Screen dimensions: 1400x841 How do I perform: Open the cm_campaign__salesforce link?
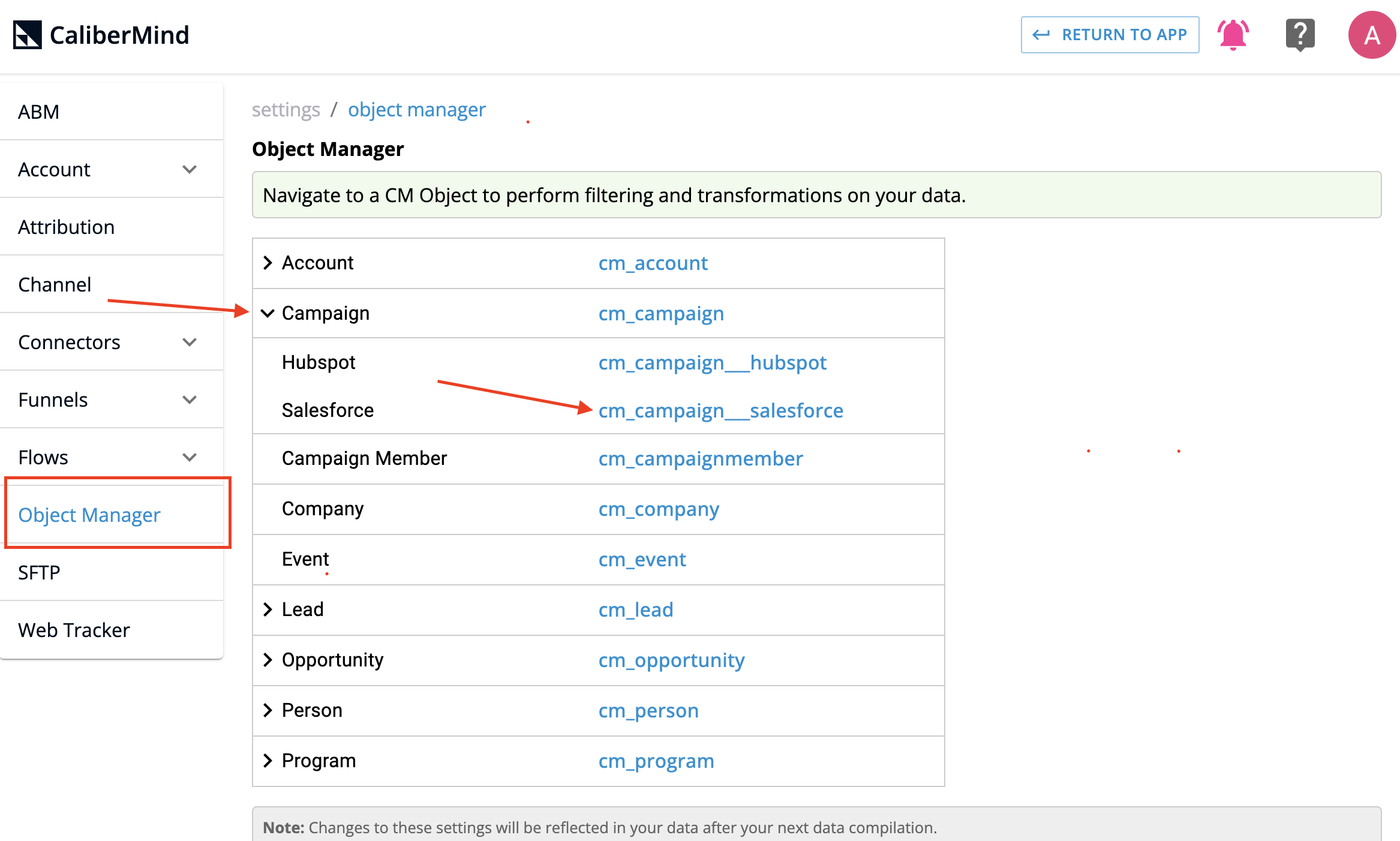tap(720, 411)
